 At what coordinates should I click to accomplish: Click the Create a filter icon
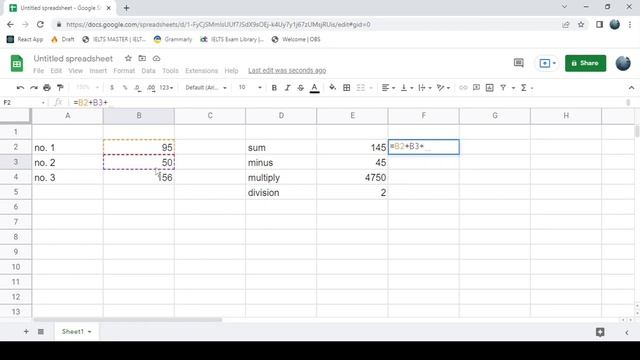503,88
